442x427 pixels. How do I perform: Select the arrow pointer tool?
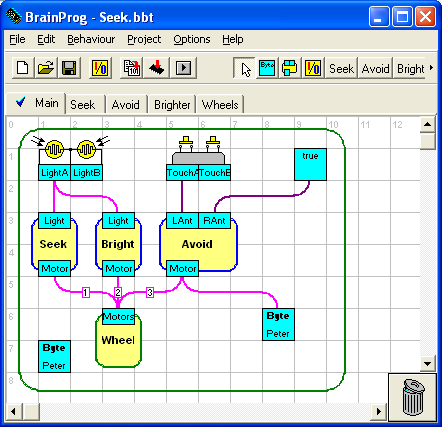tap(244, 69)
